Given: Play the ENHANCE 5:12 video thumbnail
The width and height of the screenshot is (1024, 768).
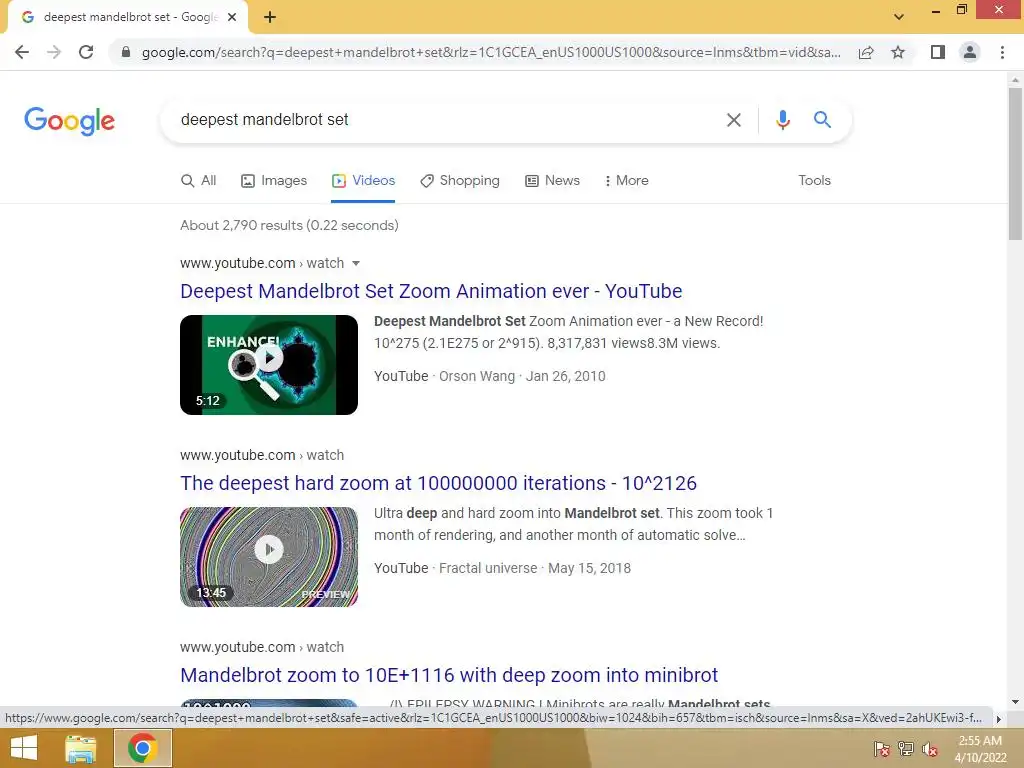Looking at the screenshot, I should pos(269,365).
